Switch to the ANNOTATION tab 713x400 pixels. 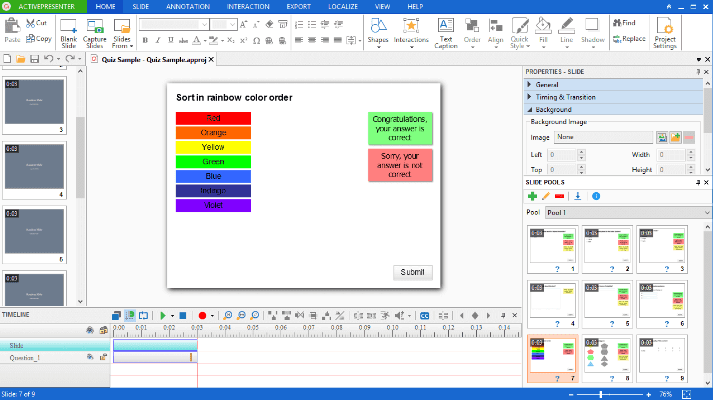pyautogui.click(x=188, y=6)
